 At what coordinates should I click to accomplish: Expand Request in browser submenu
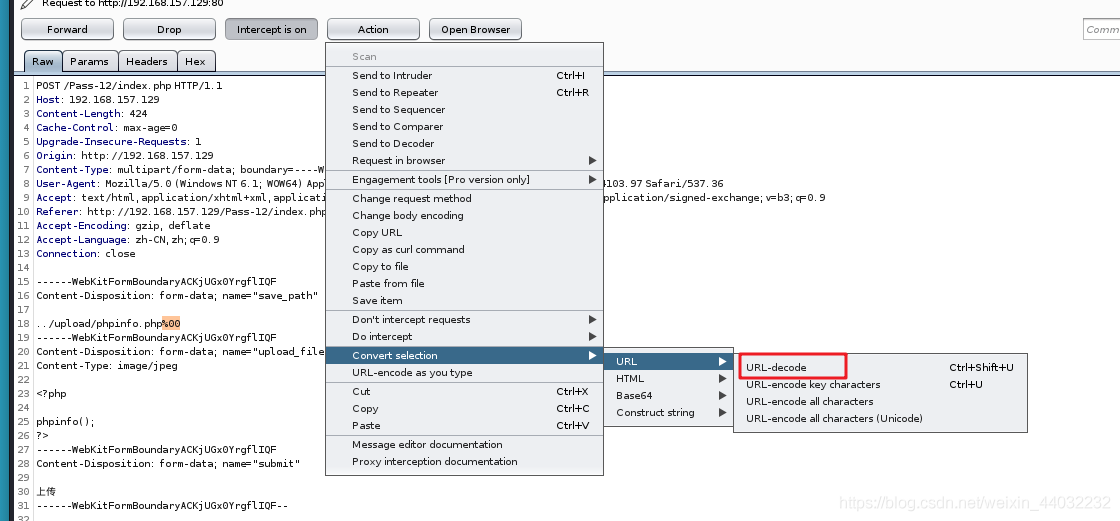[x=464, y=161]
